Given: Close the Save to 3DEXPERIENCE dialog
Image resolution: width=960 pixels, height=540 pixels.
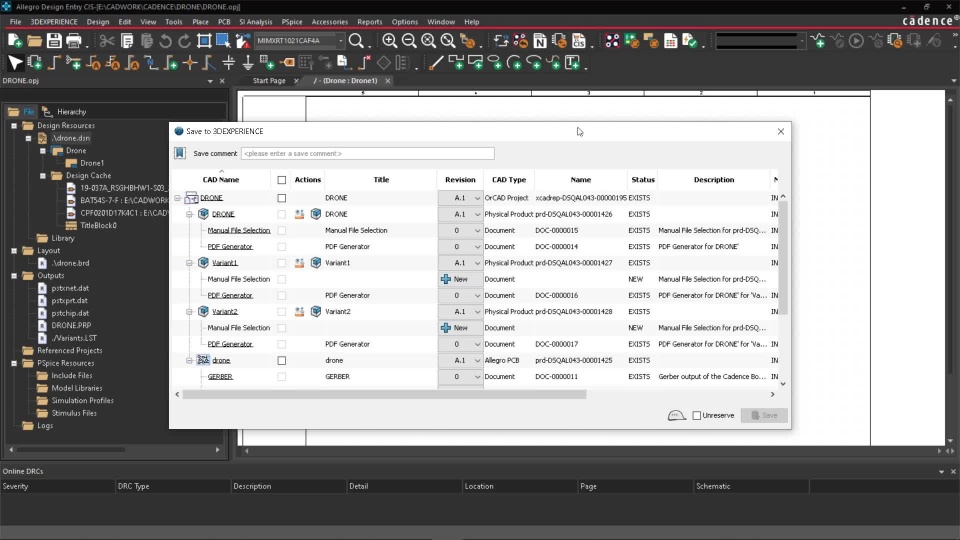Looking at the screenshot, I should [x=781, y=132].
